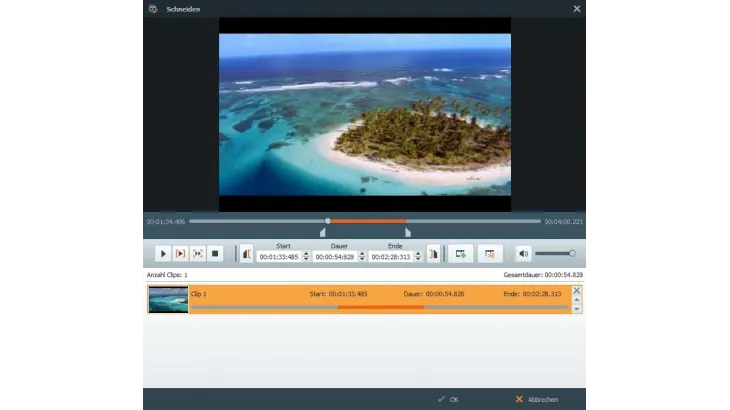Mute the audio with speaker icon
The height and width of the screenshot is (410, 730).
tap(523, 254)
